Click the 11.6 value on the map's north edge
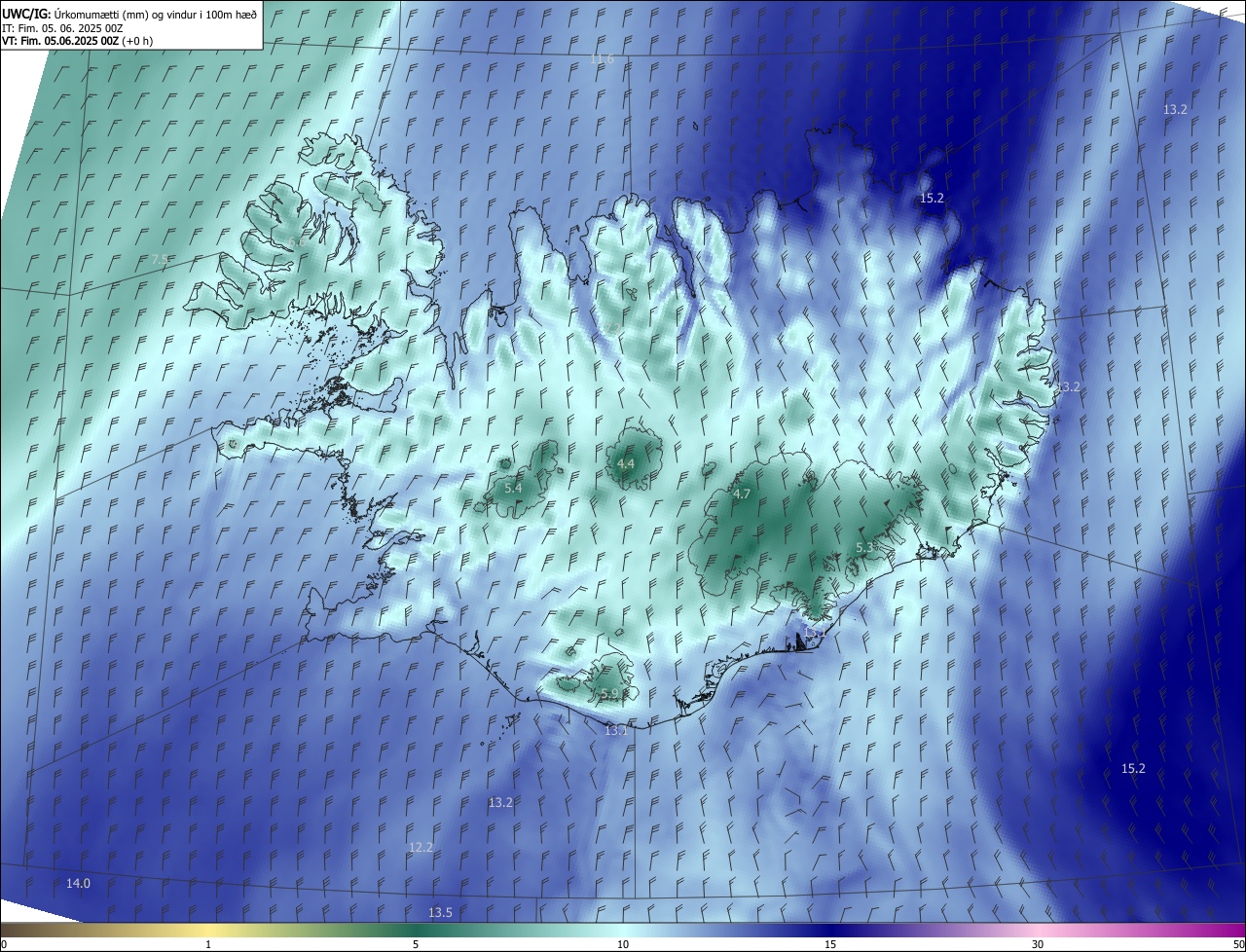 point(603,59)
